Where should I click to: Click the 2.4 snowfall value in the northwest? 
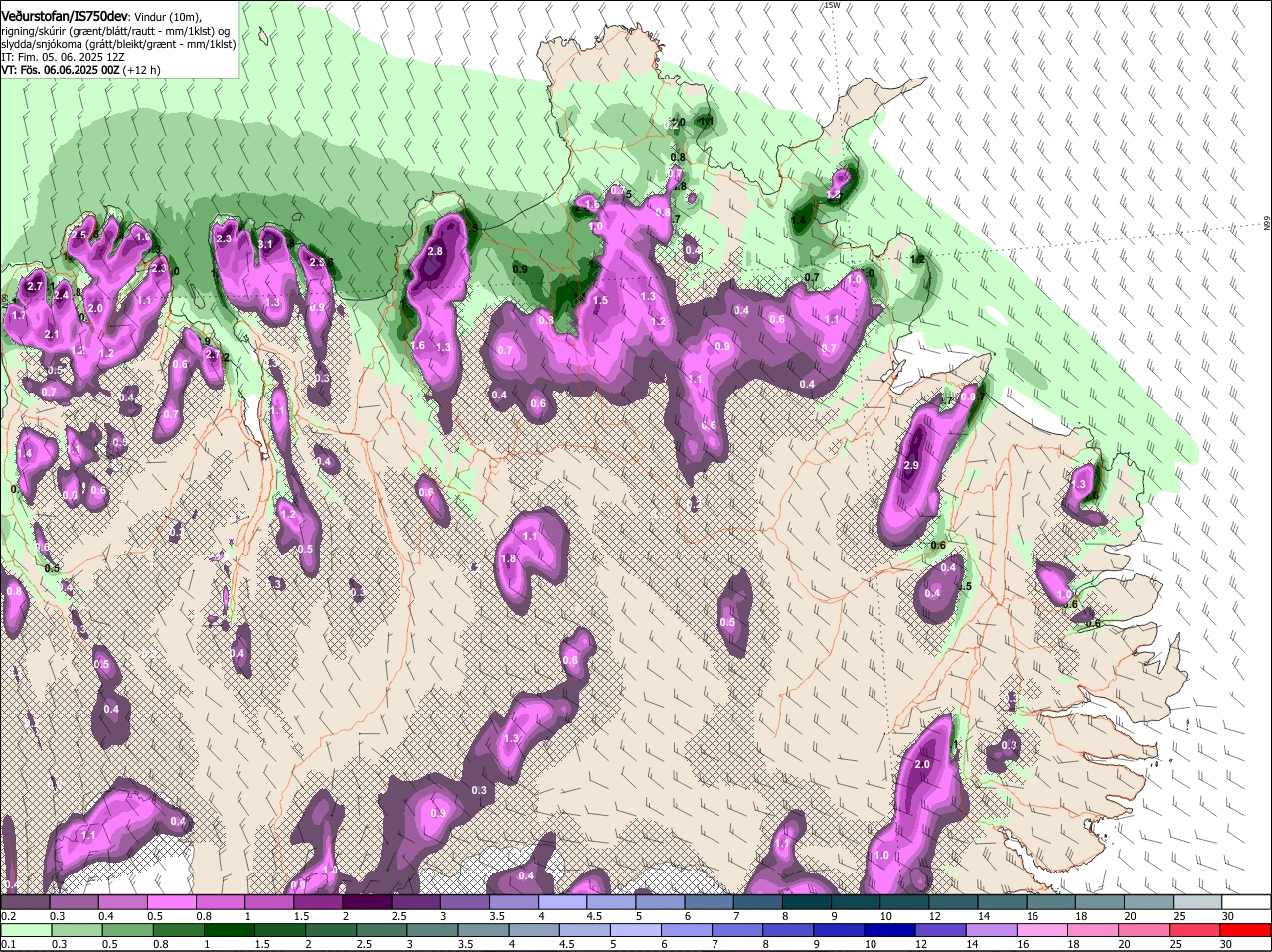(62, 295)
